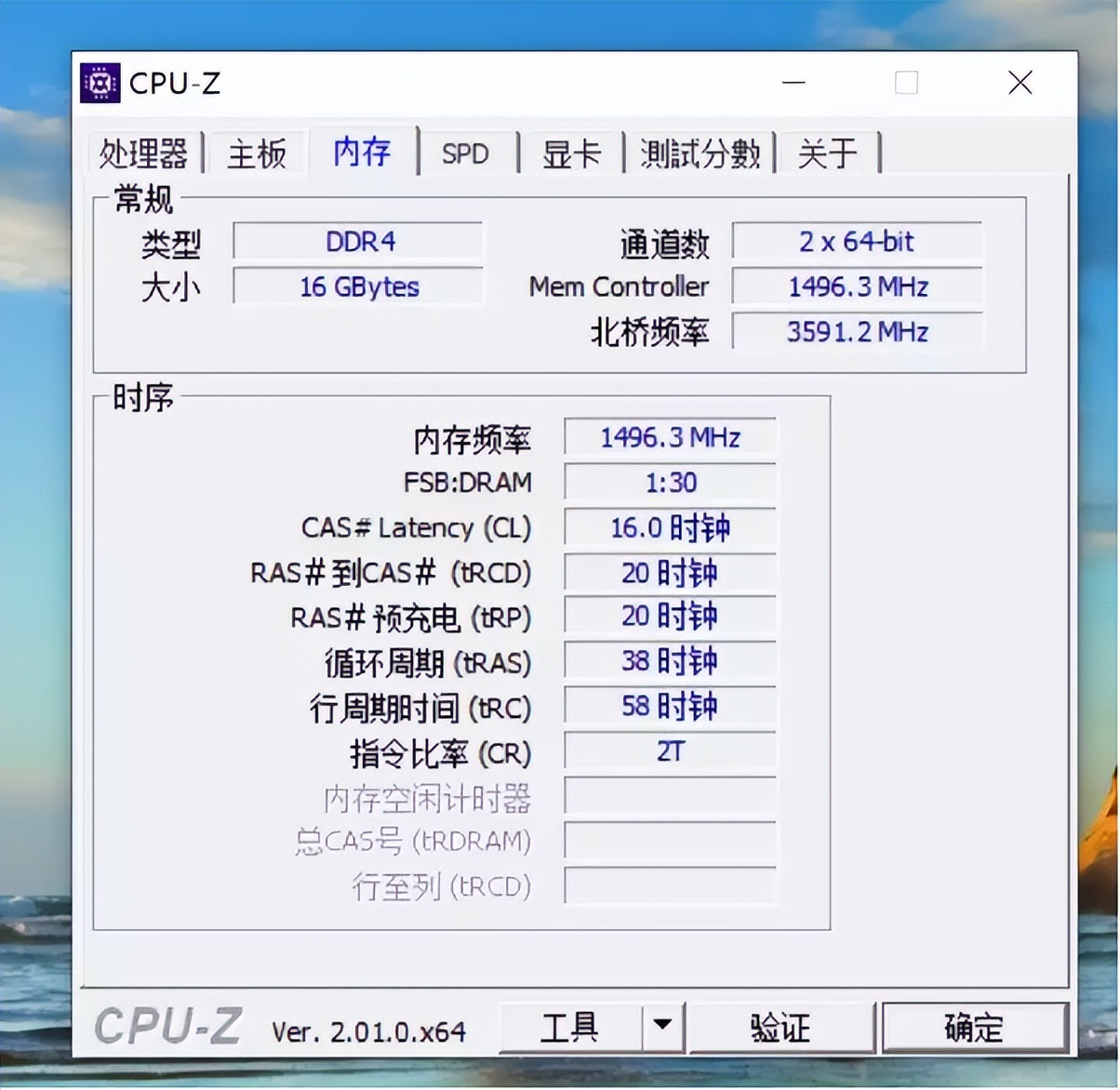Select the DDR4 类型 field
1120x1090 pixels.
tap(358, 242)
